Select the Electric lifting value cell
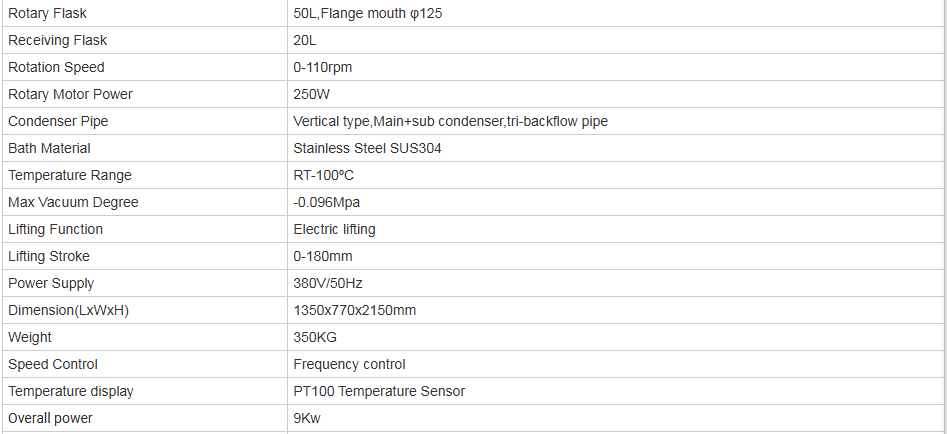The height and width of the screenshot is (434, 947). (334, 229)
